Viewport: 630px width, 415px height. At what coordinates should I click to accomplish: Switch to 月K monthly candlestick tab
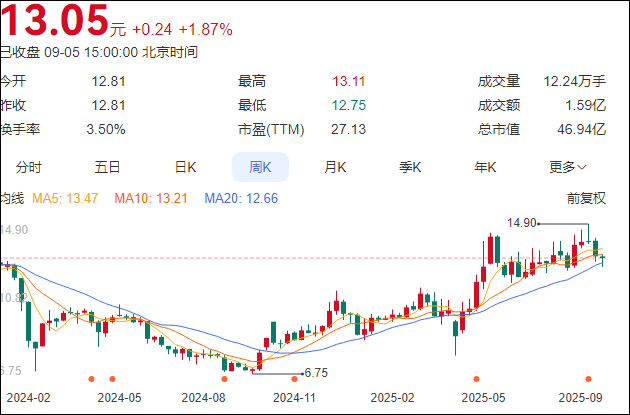(335, 167)
